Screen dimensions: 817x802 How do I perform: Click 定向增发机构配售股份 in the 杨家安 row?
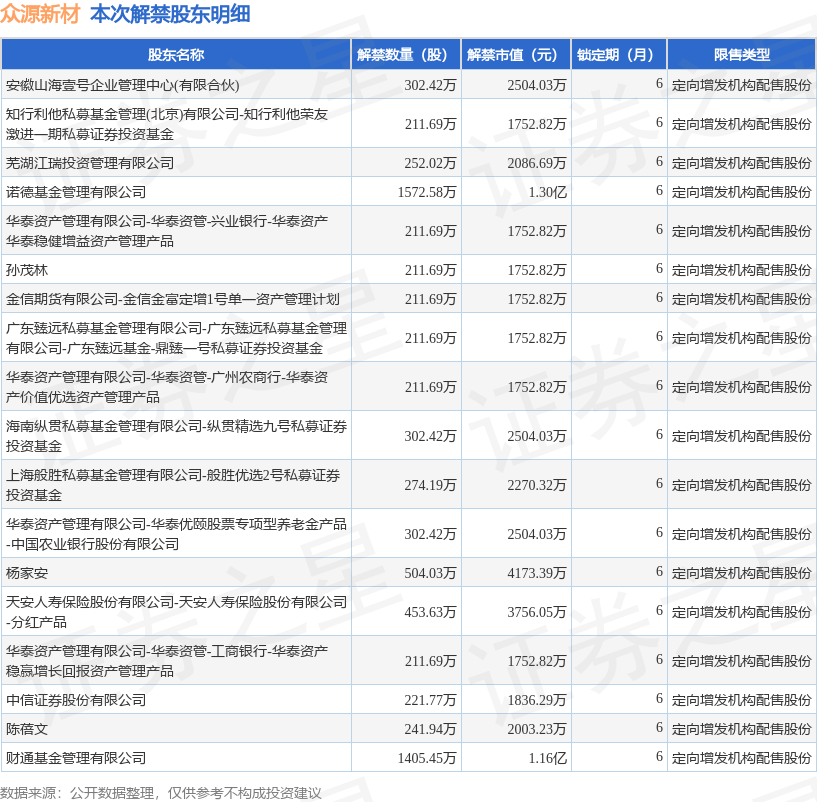click(x=741, y=573)
